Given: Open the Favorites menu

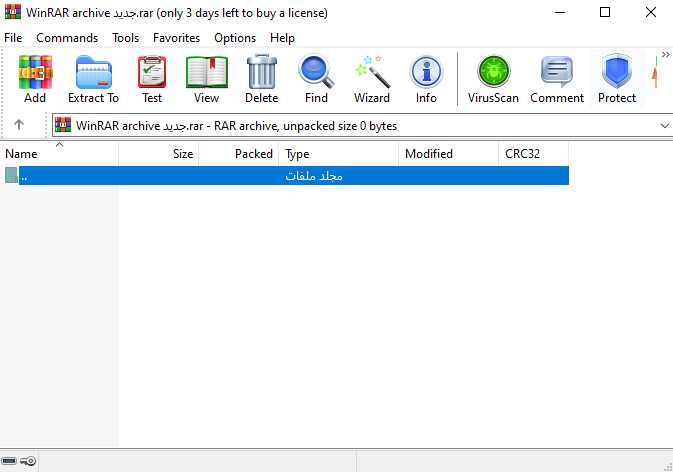Looking at the screenshot, I should (x=176, y=38).
